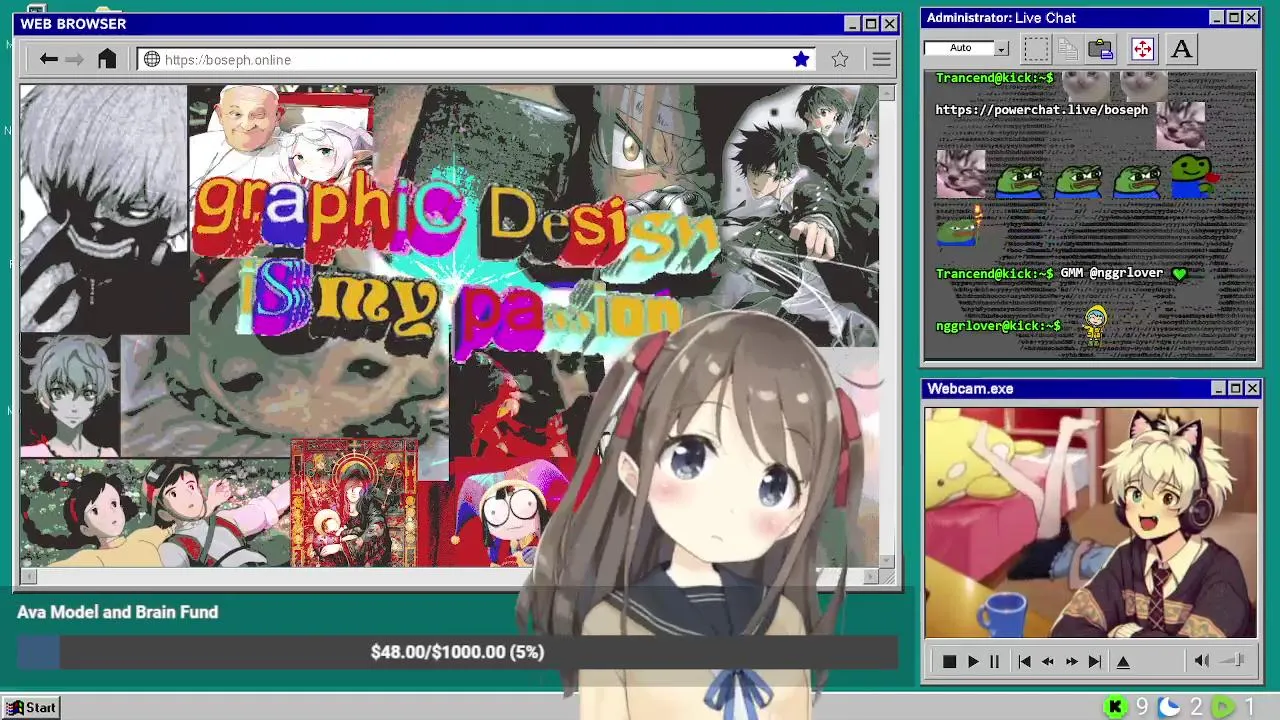This screenshot has width=1280, height=720.
Task: Open the font 'A' tool in Live Chat
Action: point(1181,48)
